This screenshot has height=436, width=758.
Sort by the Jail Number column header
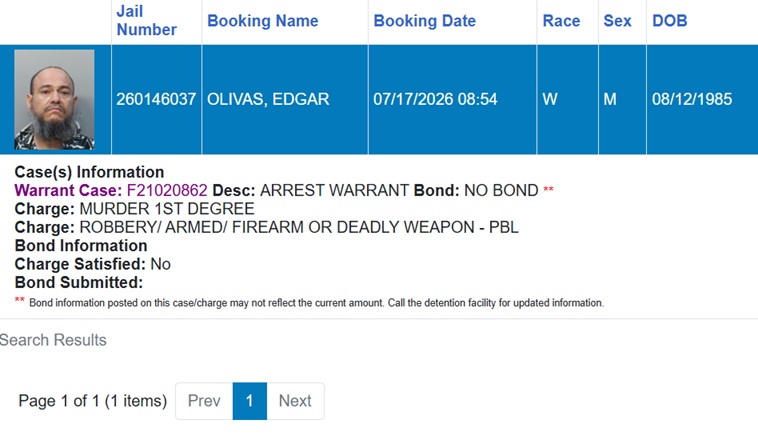point(146,20)
